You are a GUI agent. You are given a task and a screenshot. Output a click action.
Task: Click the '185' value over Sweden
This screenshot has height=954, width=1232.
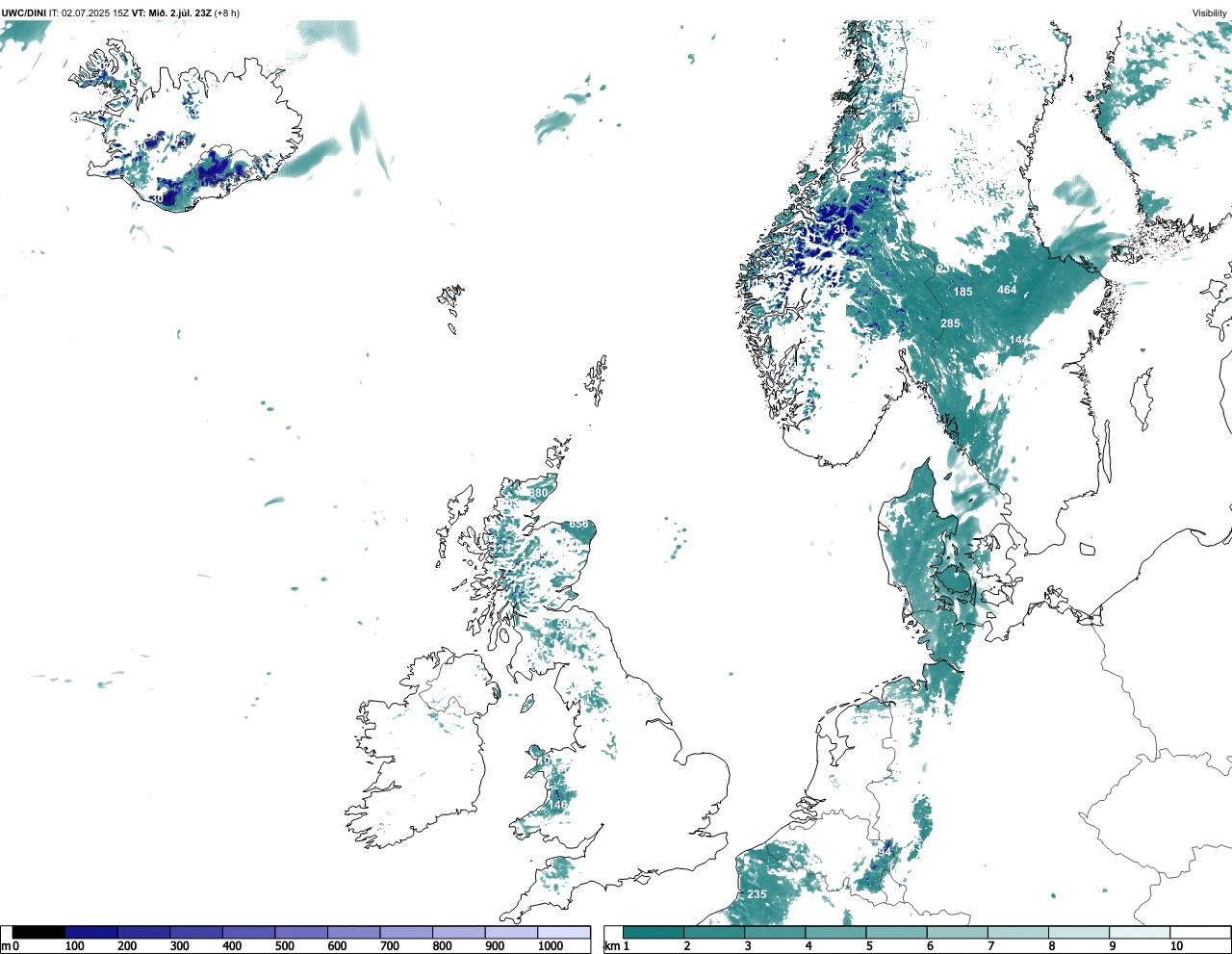[962, 292]
